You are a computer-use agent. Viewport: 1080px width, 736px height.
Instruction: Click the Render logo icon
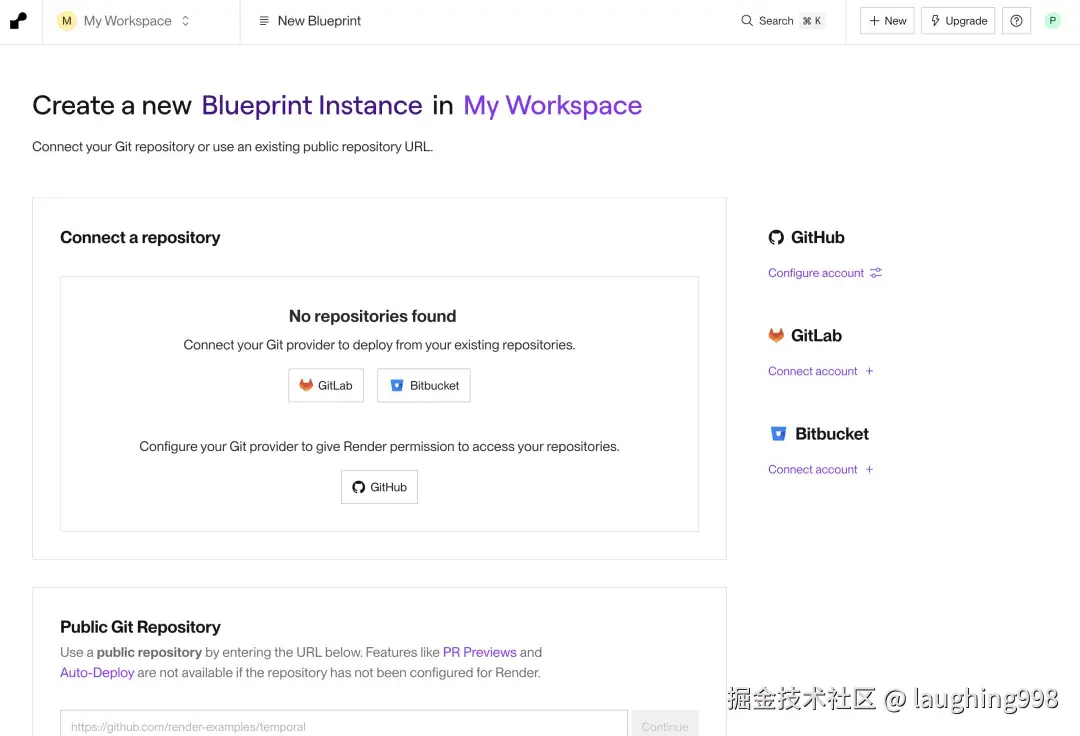point(18,21)
